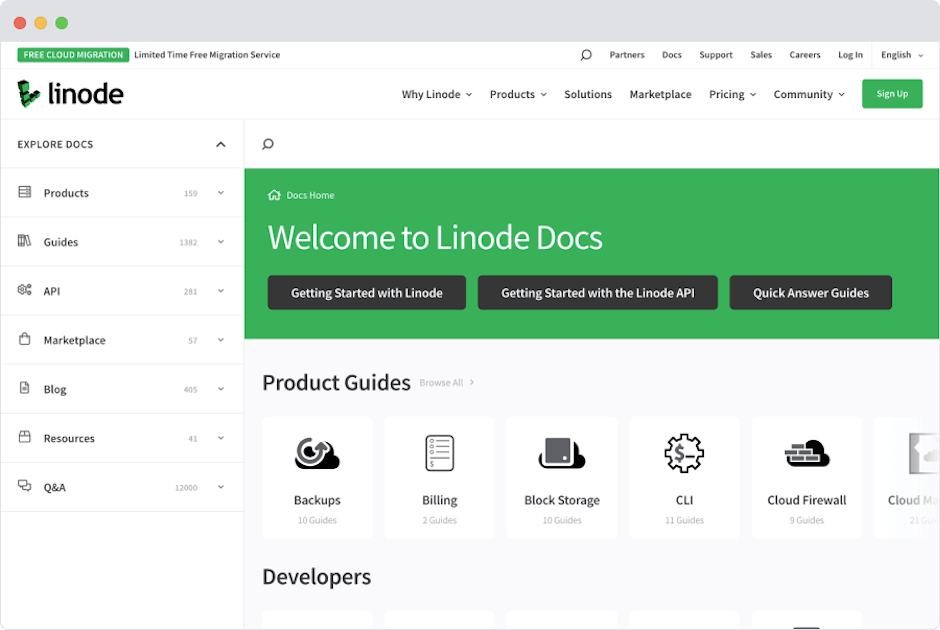Image resolution: width=940 pixels, height=630 pixels.
Task: Select the CLI gear icon
Action: 684,452
